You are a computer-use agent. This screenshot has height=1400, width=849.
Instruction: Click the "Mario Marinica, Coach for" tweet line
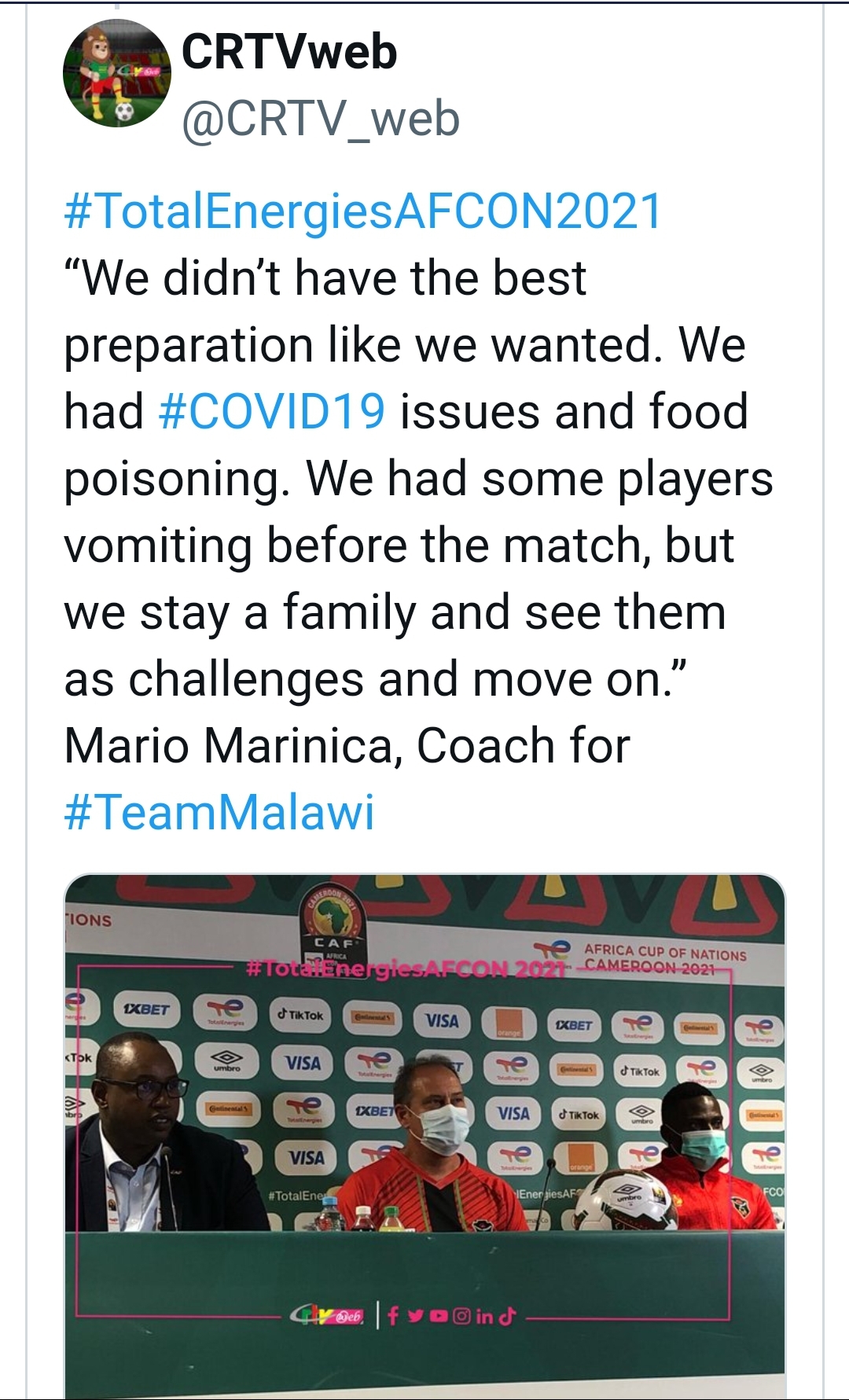coord(347,745)
